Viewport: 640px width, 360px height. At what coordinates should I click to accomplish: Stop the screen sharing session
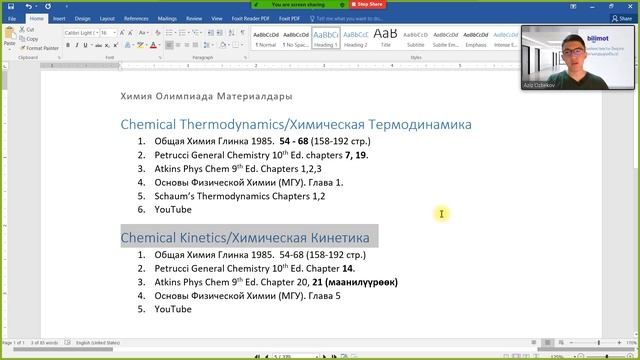367,4
